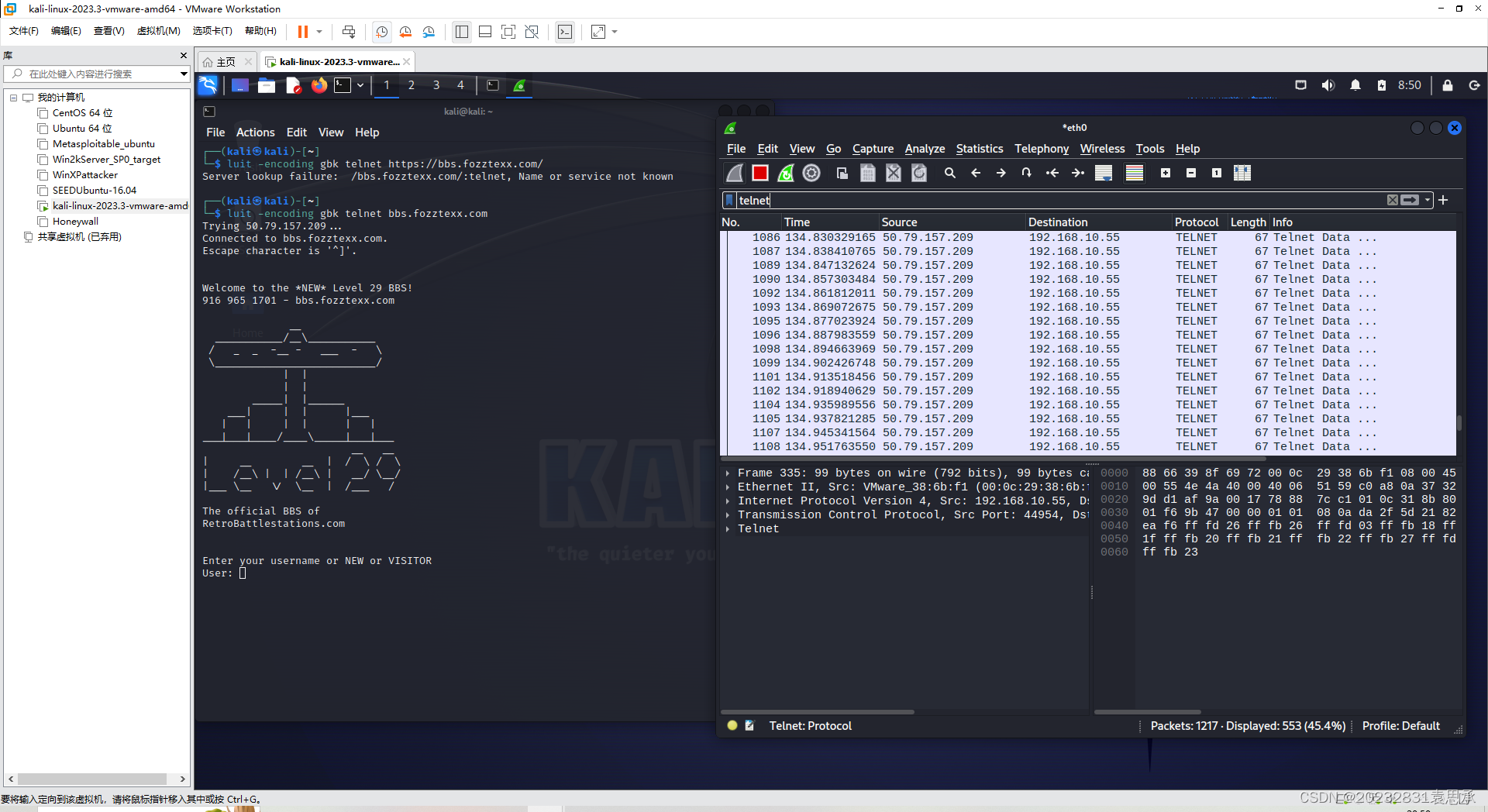
Task: Select packet number 1096 row
Action: (x=1088, y=335)
